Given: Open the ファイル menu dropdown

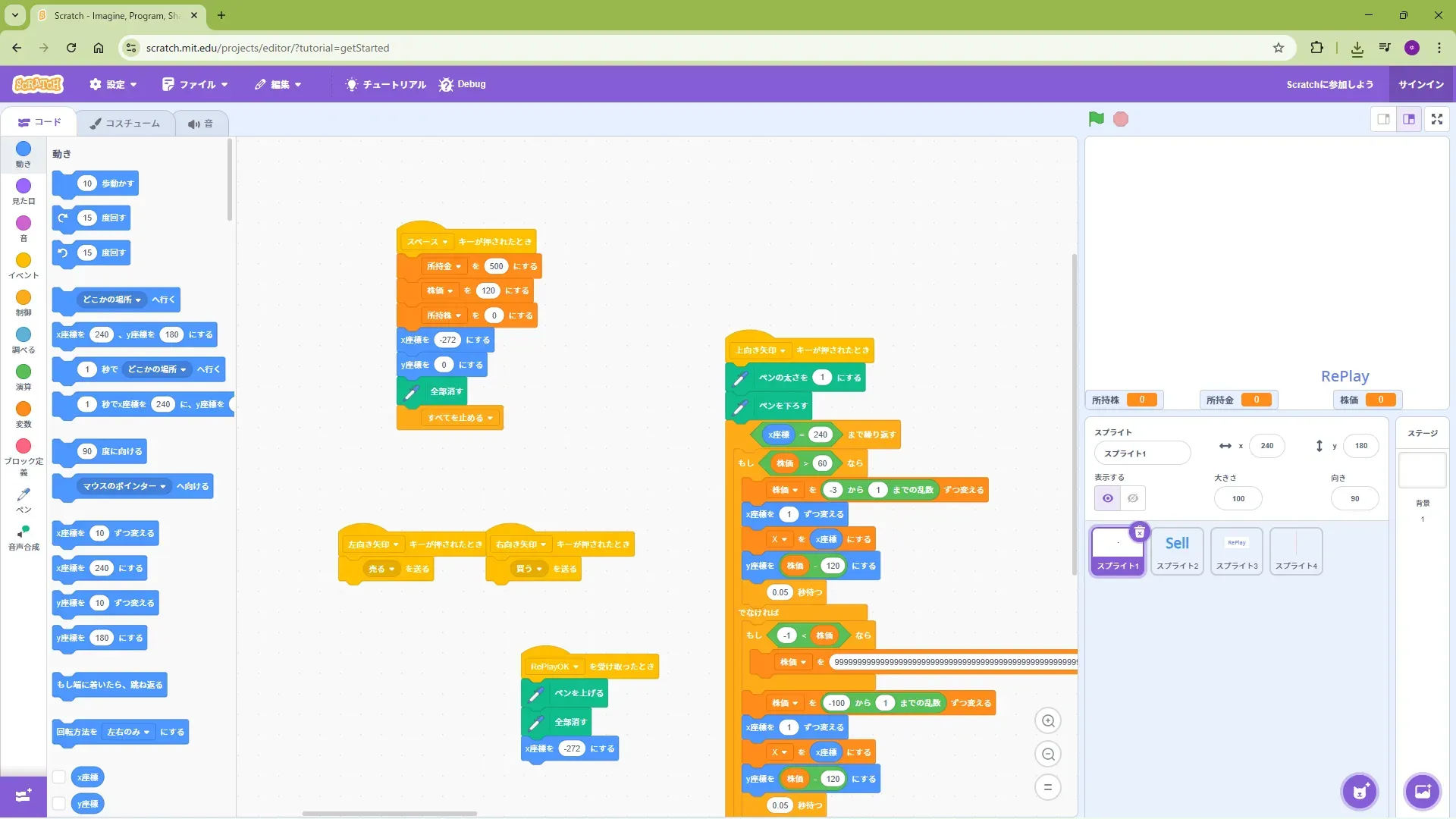Looking at the screenshot, I should 196,84.
